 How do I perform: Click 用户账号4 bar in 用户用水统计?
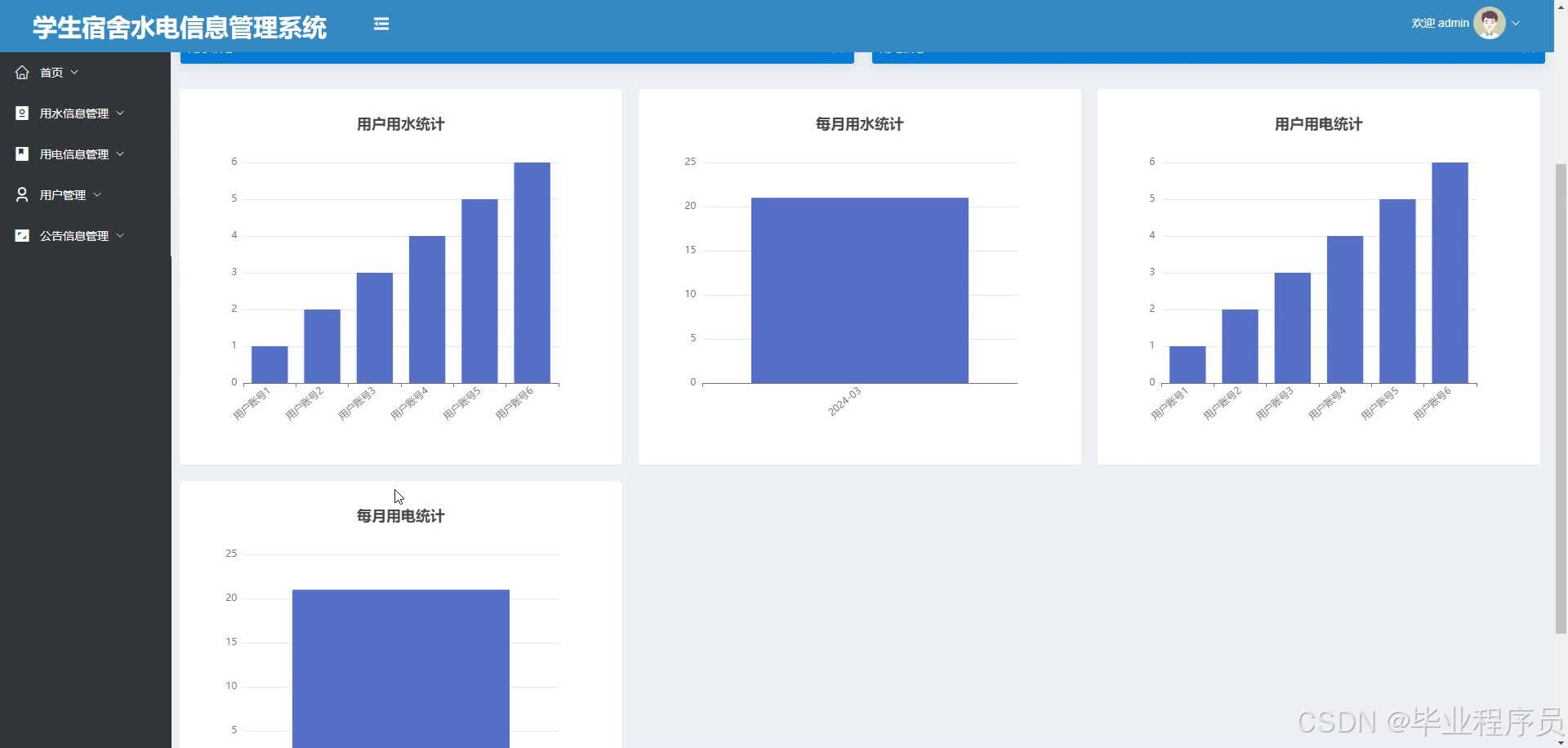pos(427,309)
